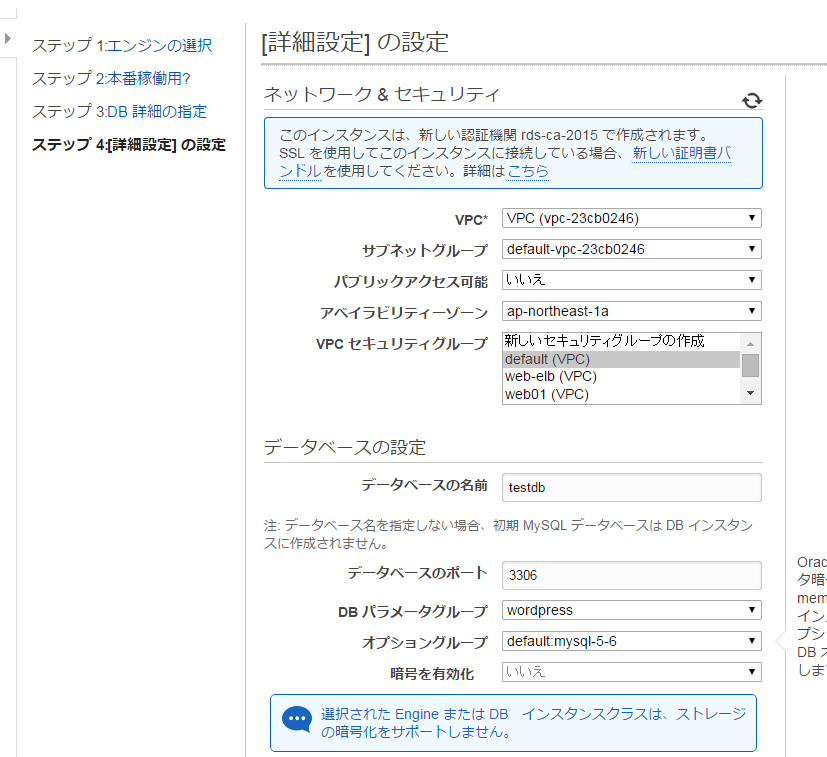Select ステップ 4:[詳細設定] の設定
The image size is (827, 757).
coord(128,144)
